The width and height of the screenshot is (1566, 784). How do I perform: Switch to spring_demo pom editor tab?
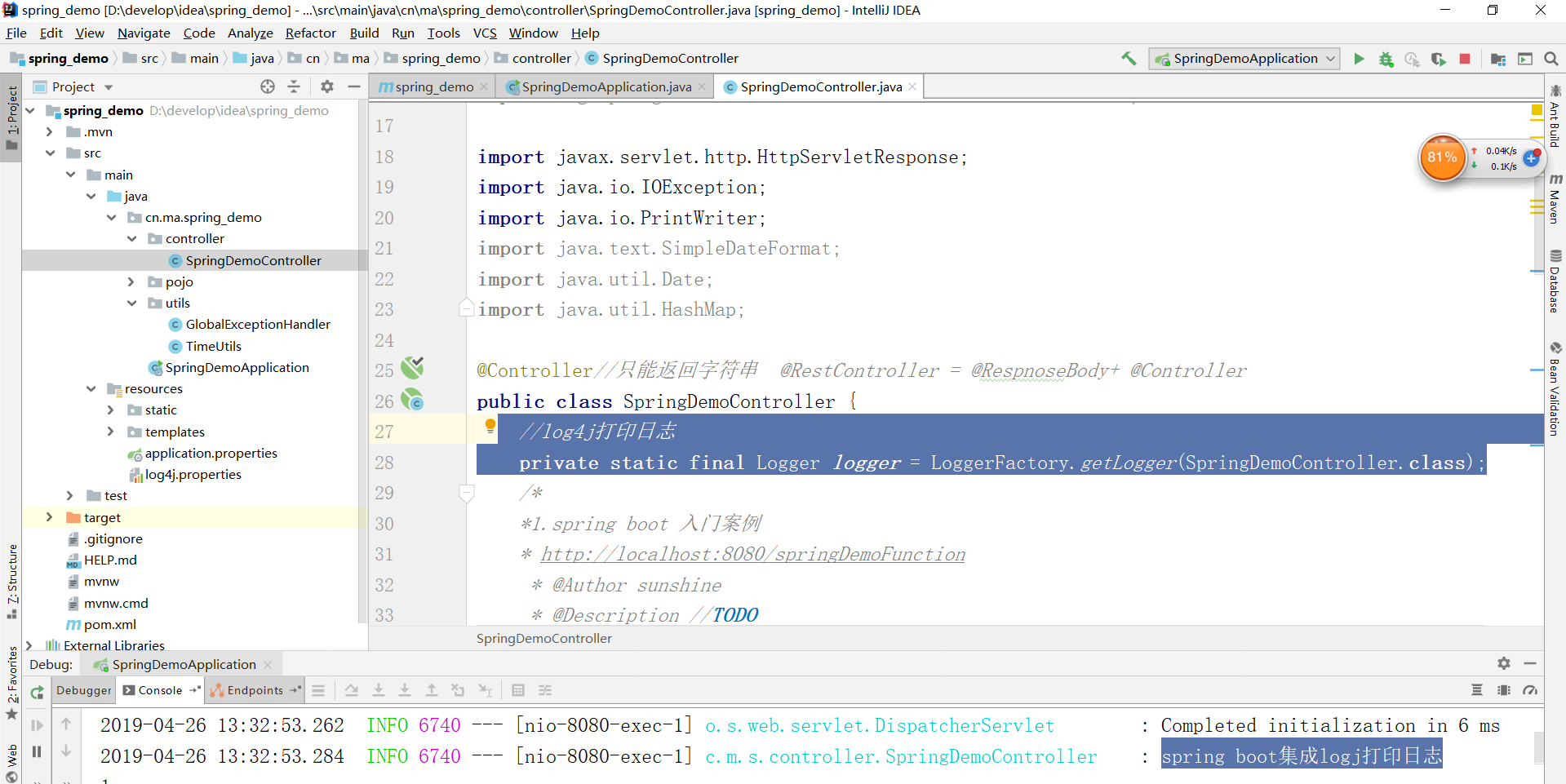point(433,86)
